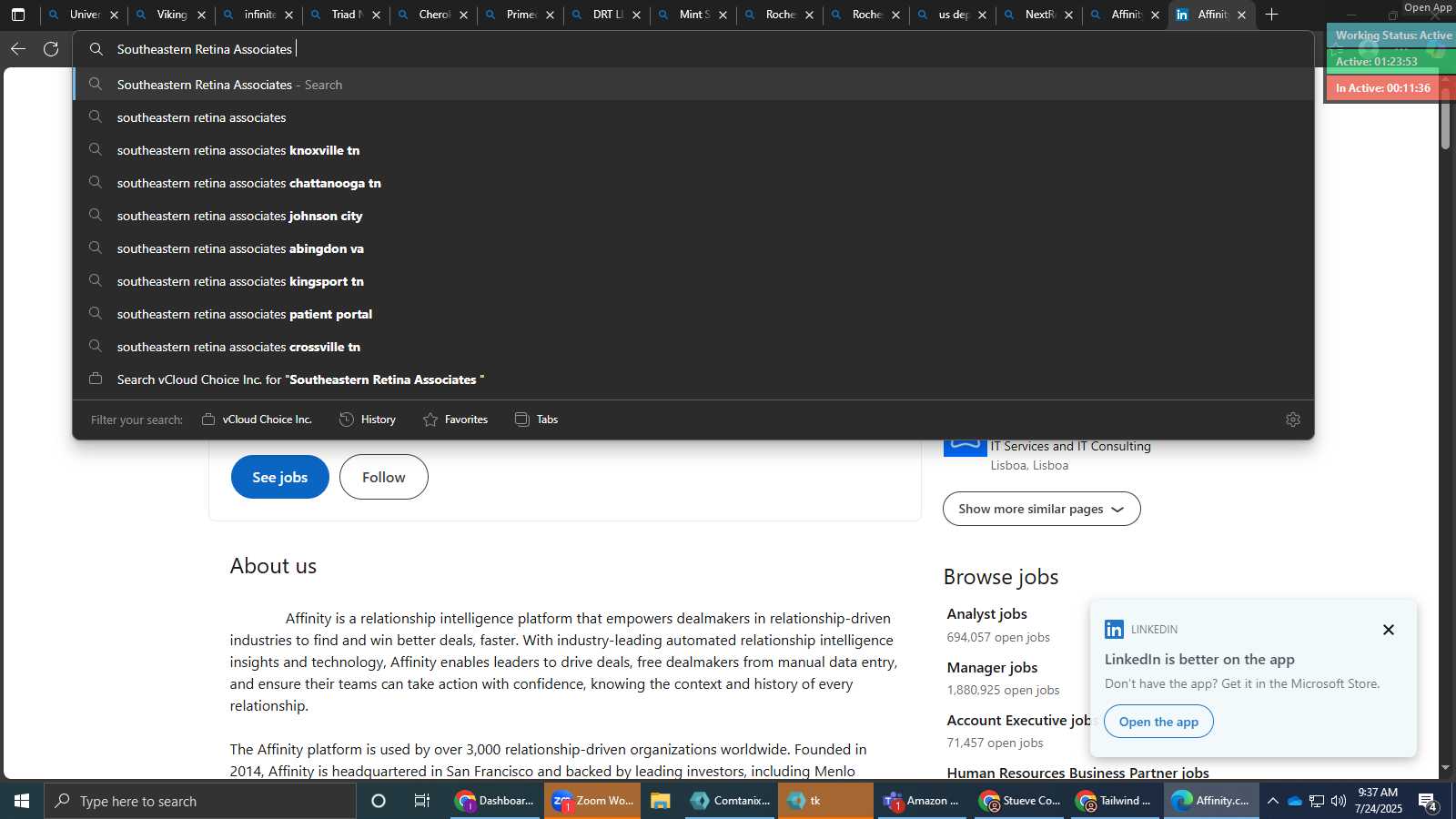Click the page vertical scrollbar thumb
Viewport: 1456px width, 819px height.
[1446, 116]
